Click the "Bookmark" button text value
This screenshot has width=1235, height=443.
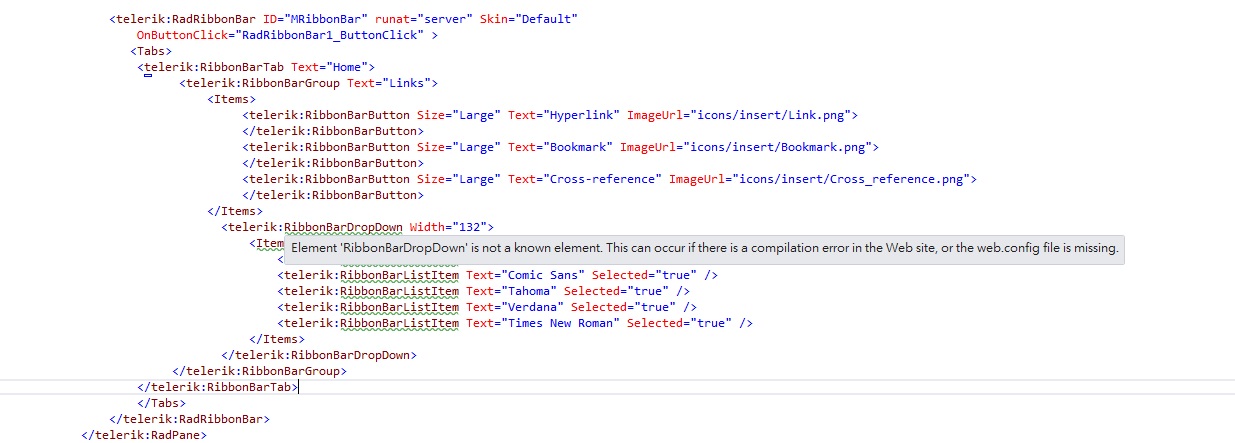click(x=579, y=147)
